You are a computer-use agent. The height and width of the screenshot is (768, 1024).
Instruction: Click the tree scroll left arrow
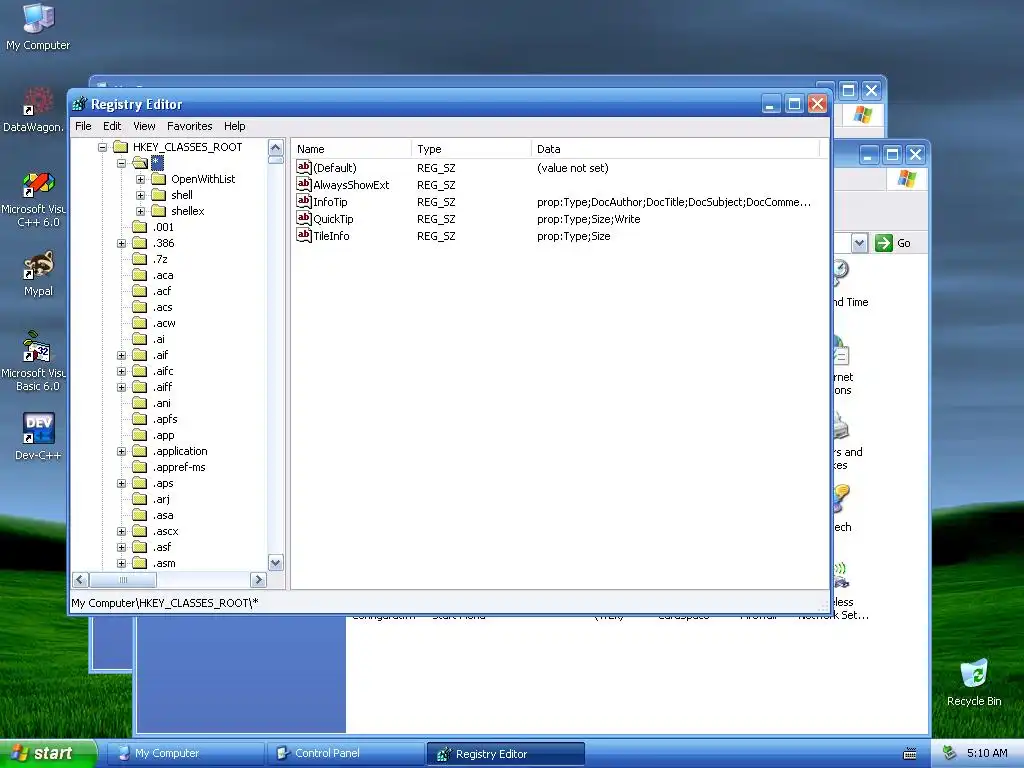coord(80,580)
